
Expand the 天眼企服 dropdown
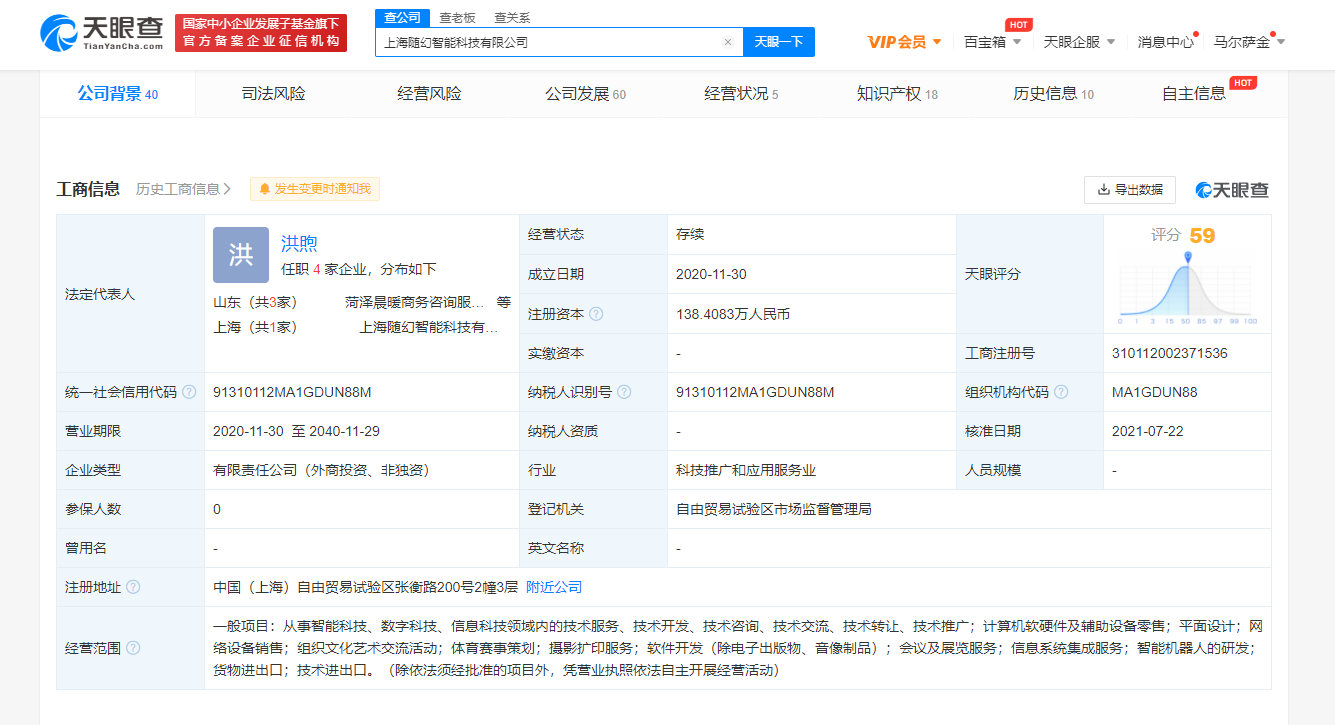pos(1079,42)
